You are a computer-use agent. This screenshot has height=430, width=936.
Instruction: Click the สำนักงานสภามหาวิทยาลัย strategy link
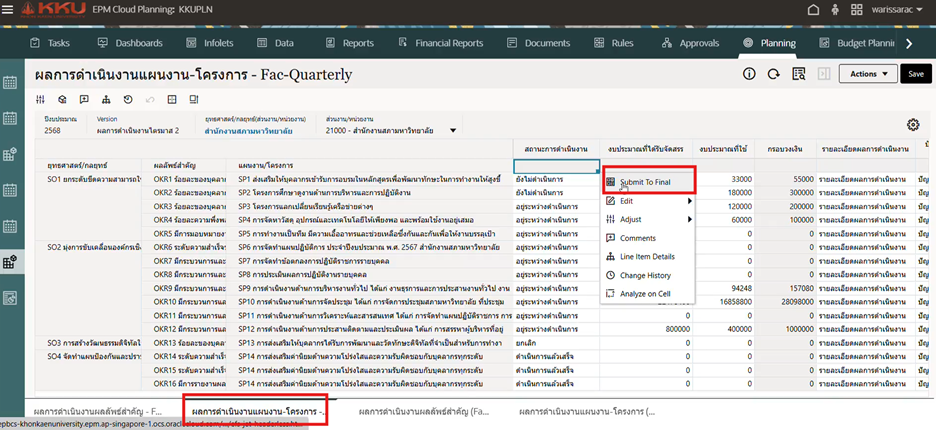click(249, 131)
